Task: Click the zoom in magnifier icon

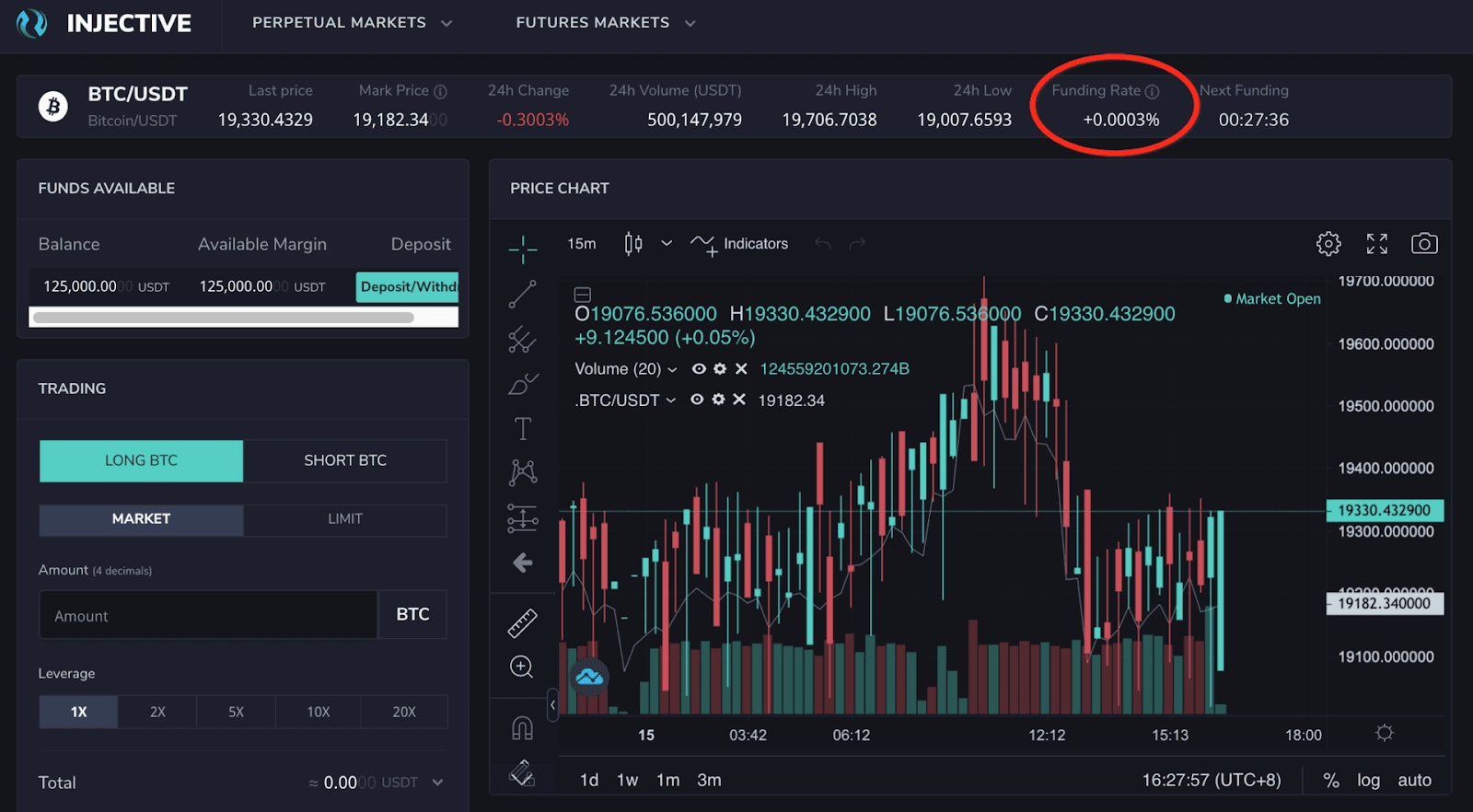Action: [522, 667]
